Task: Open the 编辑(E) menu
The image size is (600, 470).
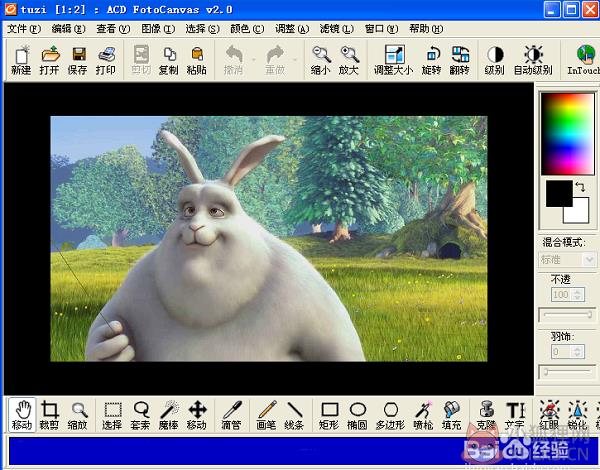Action: pos(68,29)
